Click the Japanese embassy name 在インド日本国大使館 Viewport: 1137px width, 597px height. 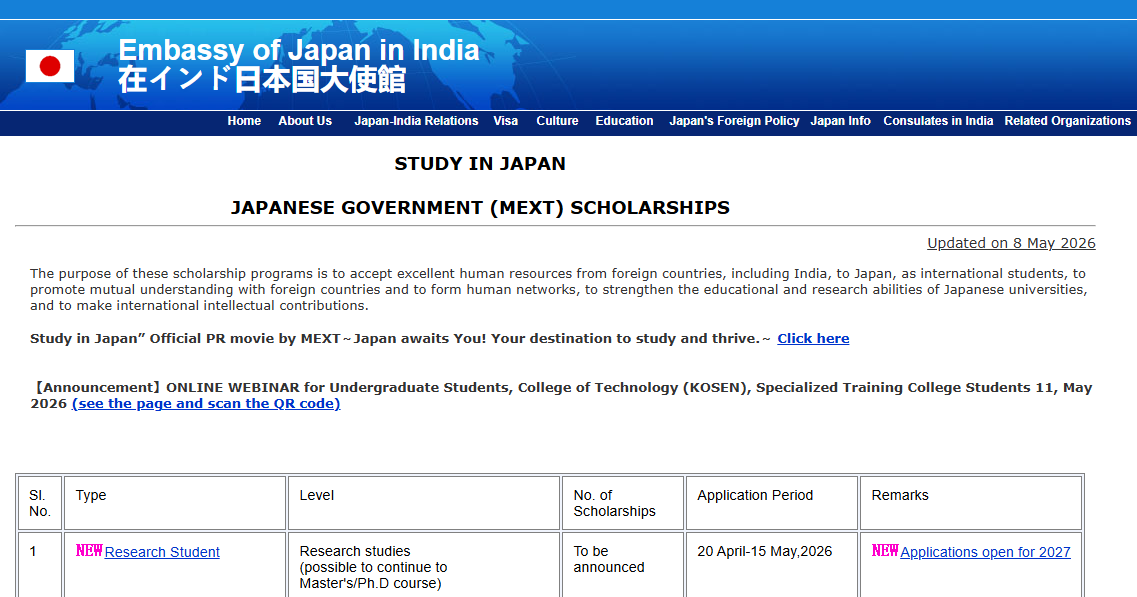pos(262,80)
